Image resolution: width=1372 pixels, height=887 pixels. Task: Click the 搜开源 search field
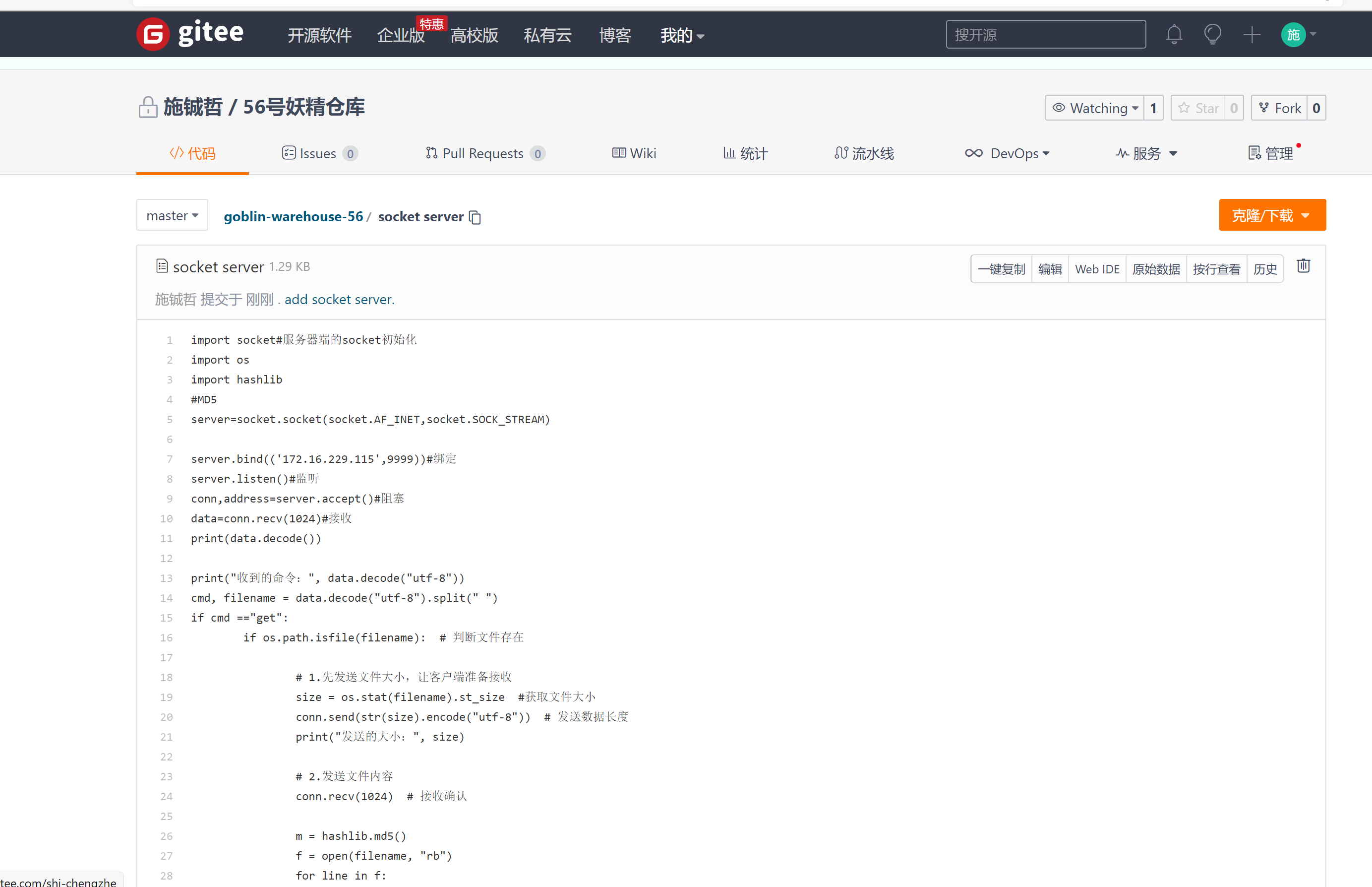pyautogui.click(x=1045, y=35)
